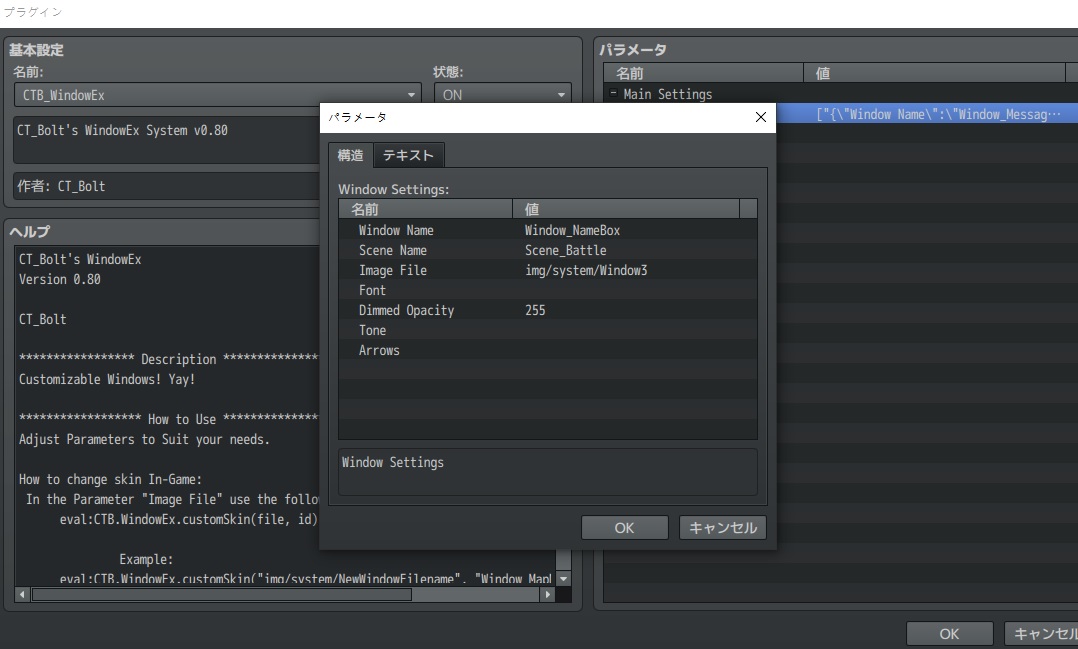Close the パラメータ dialog with X
This screenshot has height=649, width=1078.
(760, 117)
